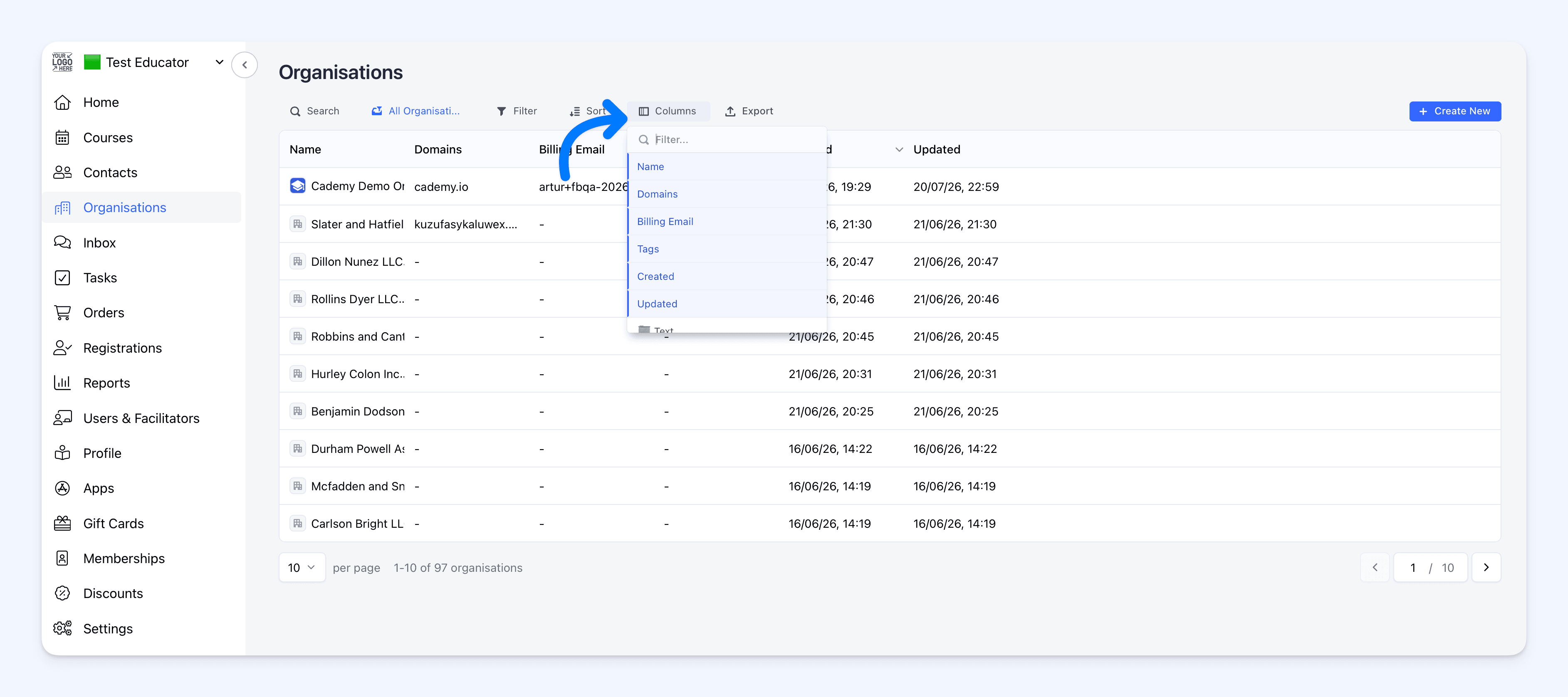Viewport: 1568px width, 697px height.
Task: Click the Dillon Nunez LLC building icon
Action: (298, 262)
